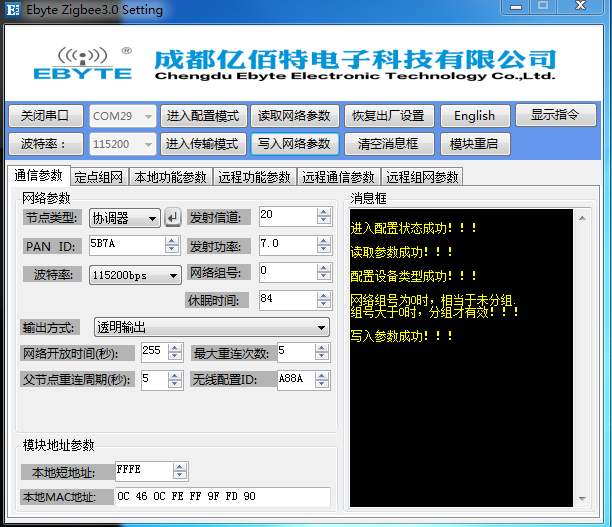Open the 输出方式 透明输出 dropdown
The width and height of the screenshot is (612, 527).
point(321,327)
